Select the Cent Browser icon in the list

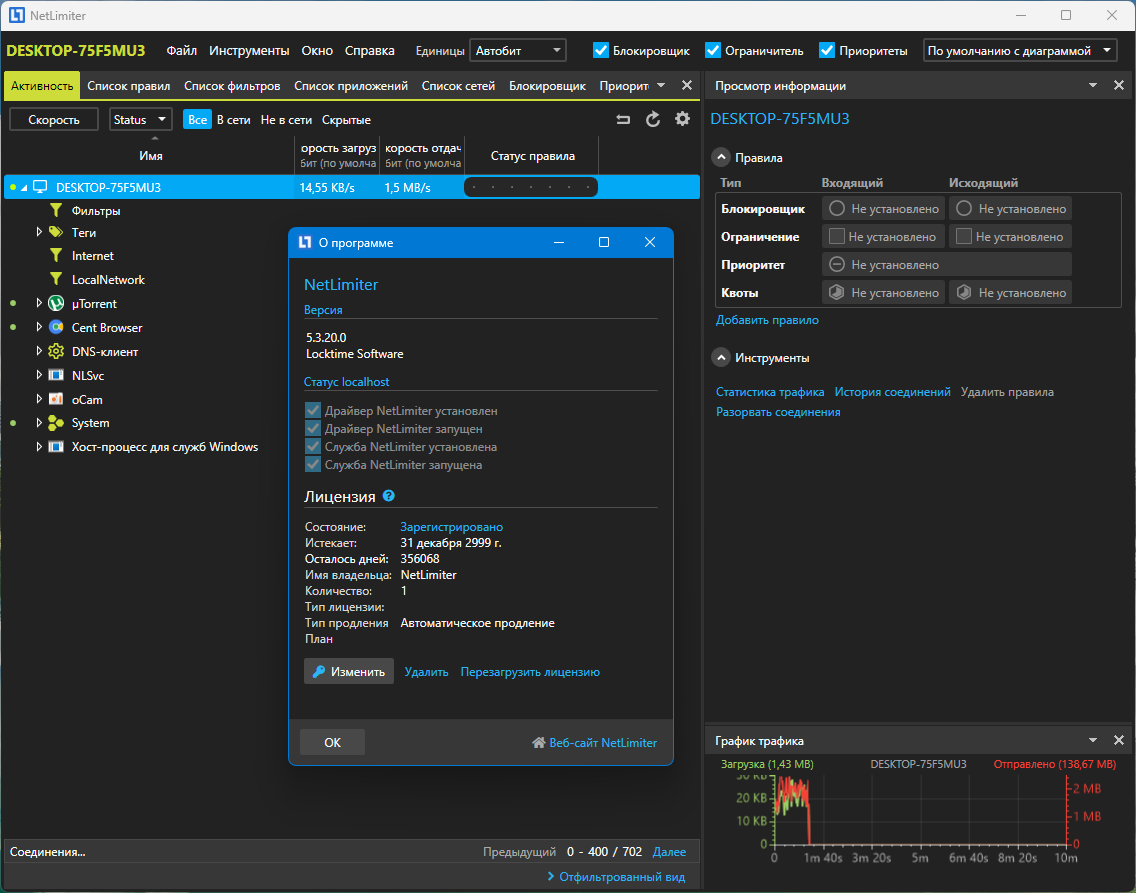click(x=56, y=327)
